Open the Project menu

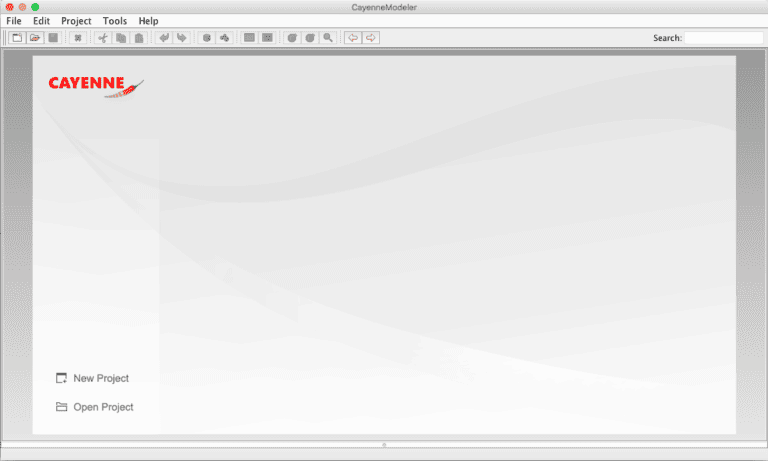[x=76, y=21]
